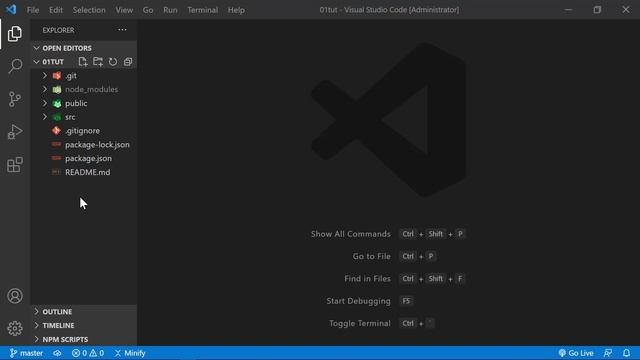Click the .gitignore git file icon
Viewport: 640px width, 360px height.
pos(56,131)
